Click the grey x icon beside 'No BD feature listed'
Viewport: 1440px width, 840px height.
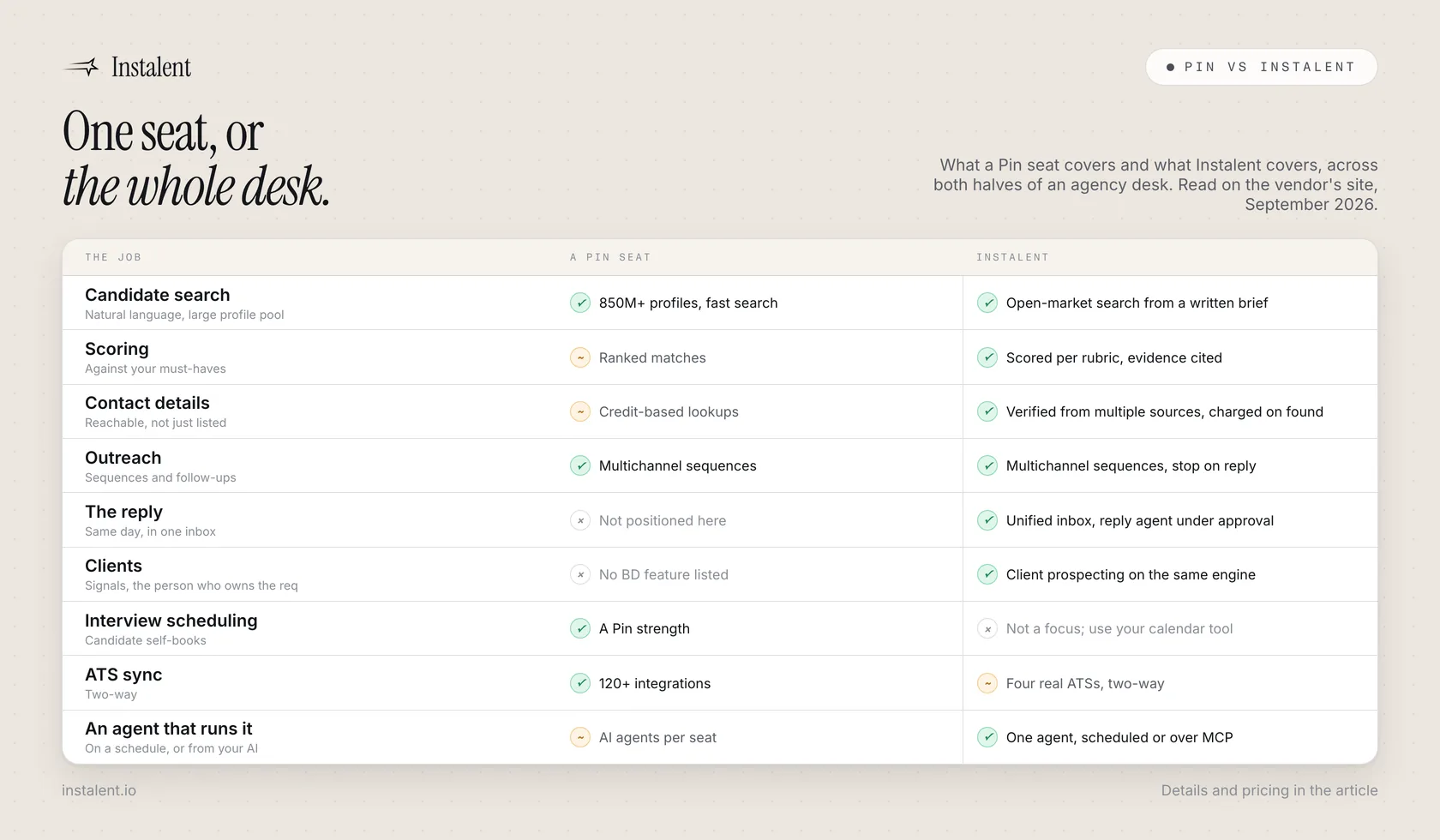(x=580, y=574)
